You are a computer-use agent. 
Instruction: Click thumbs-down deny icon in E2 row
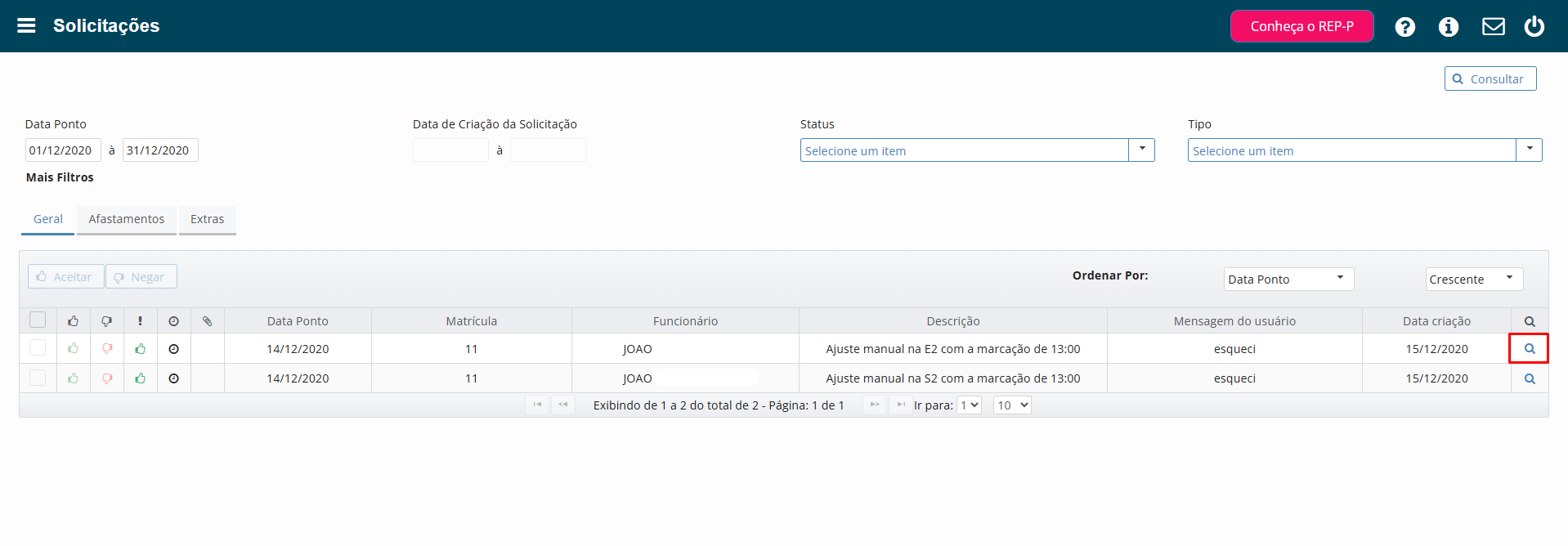(107, 348)
